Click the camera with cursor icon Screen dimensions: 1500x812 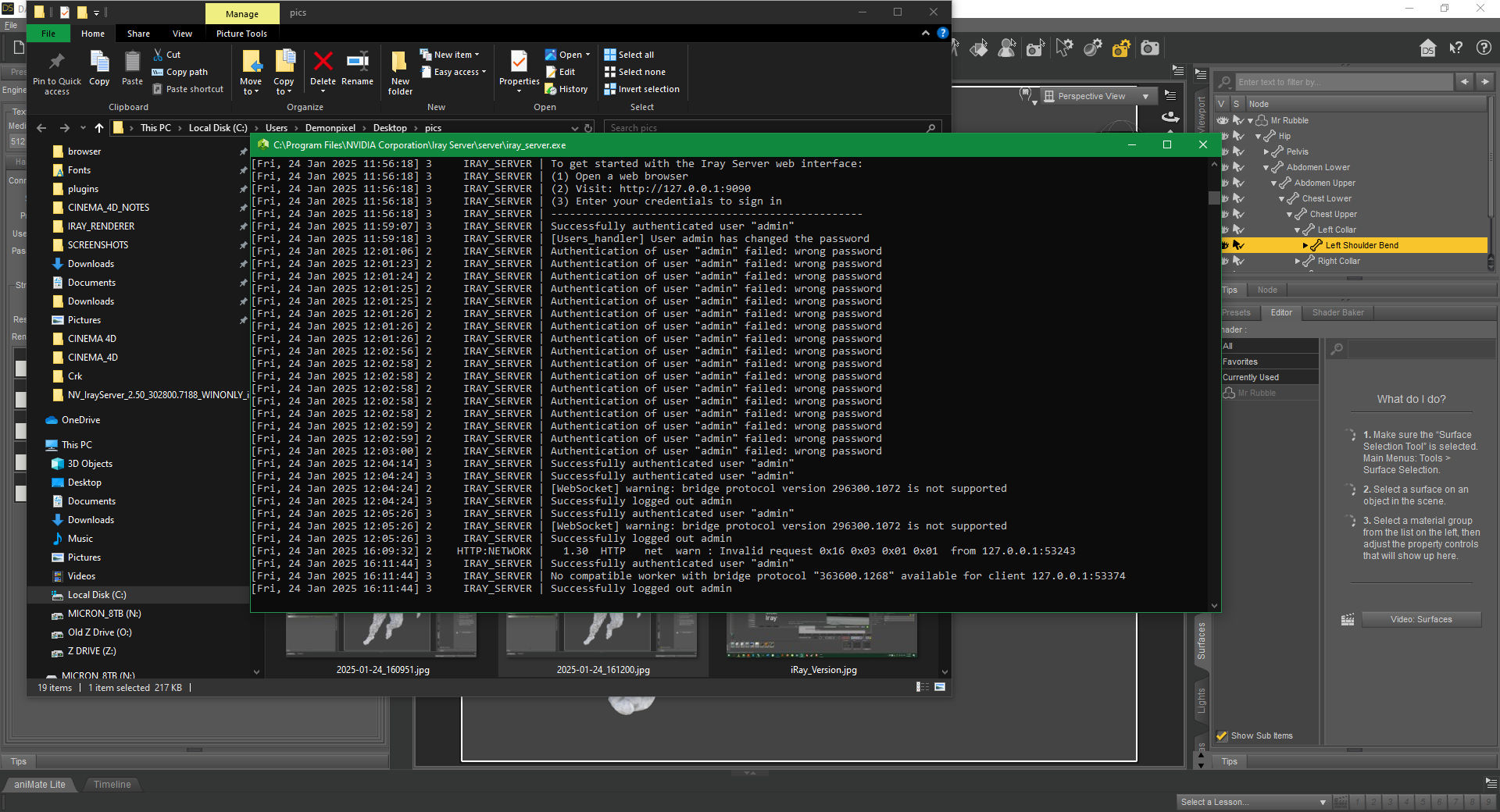[x=1035, y=48]
